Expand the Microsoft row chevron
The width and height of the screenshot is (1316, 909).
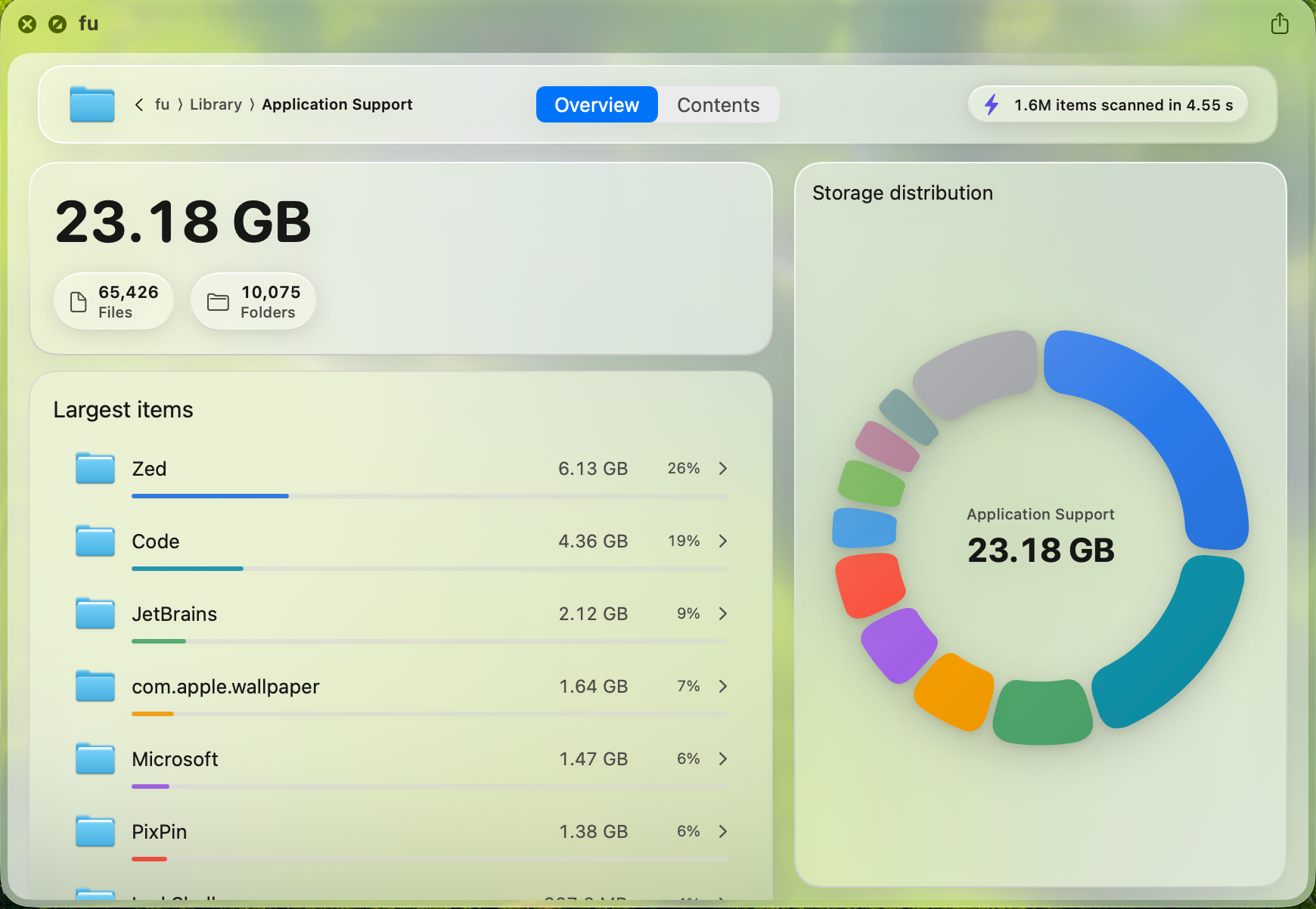pyautogui.click(x=723, y=759)
